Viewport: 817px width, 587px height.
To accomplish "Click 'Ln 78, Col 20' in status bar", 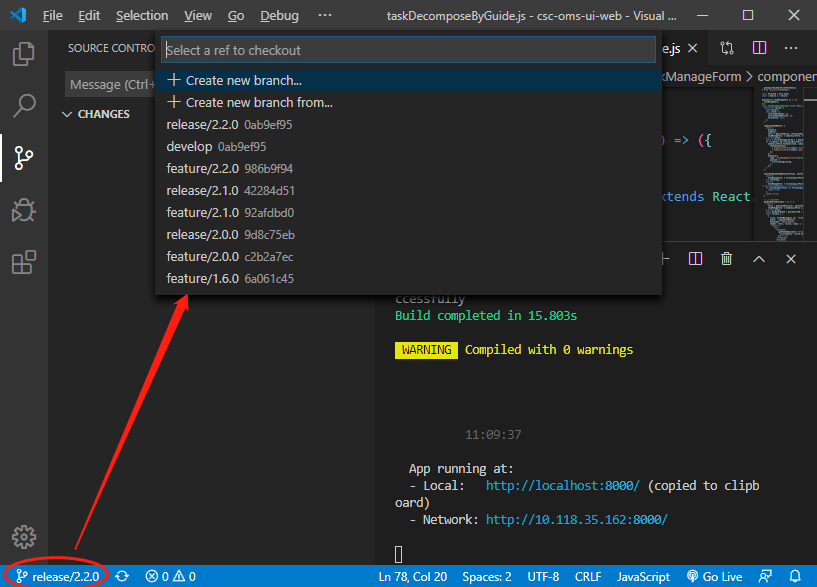I will [x=413, y=576].
